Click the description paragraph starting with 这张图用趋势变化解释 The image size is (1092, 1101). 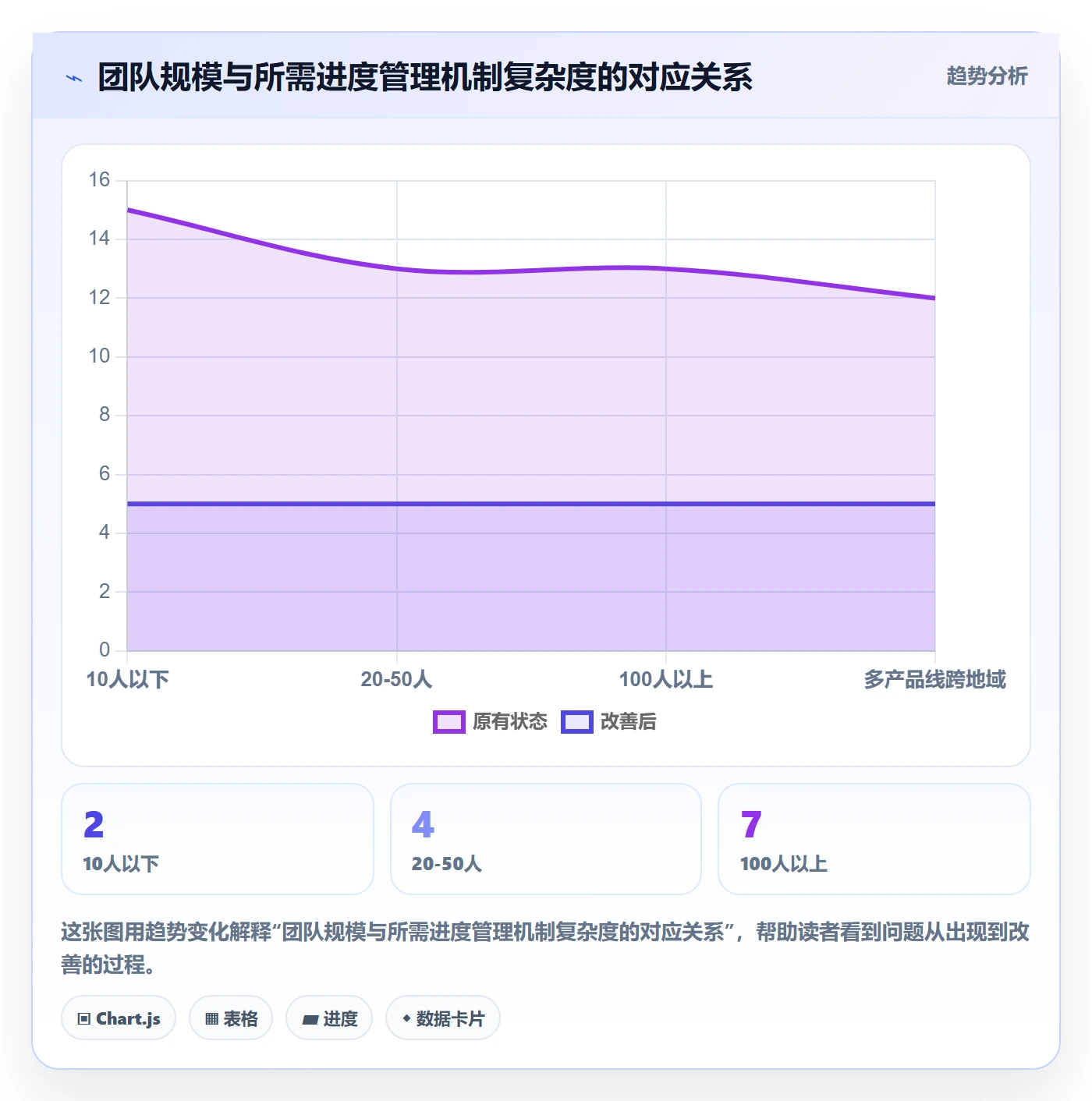click(545, 948)
